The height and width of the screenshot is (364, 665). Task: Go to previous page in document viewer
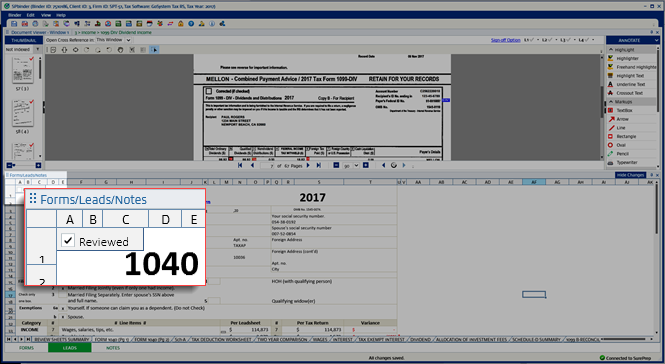[252, 165]
